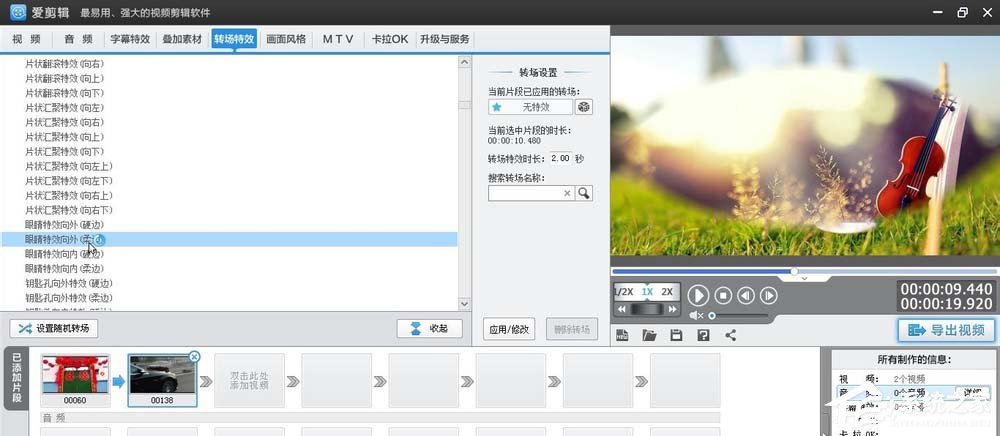The height and width of the screenshot is (436, 1000).
Task: Click the transition list scrollbar thumb
Action: [x=465, y=105]
